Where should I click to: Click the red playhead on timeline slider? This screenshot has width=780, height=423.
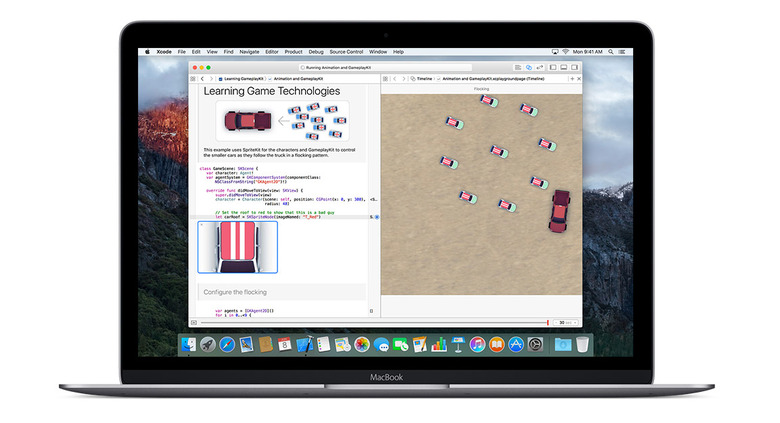[x=548, y=322]
